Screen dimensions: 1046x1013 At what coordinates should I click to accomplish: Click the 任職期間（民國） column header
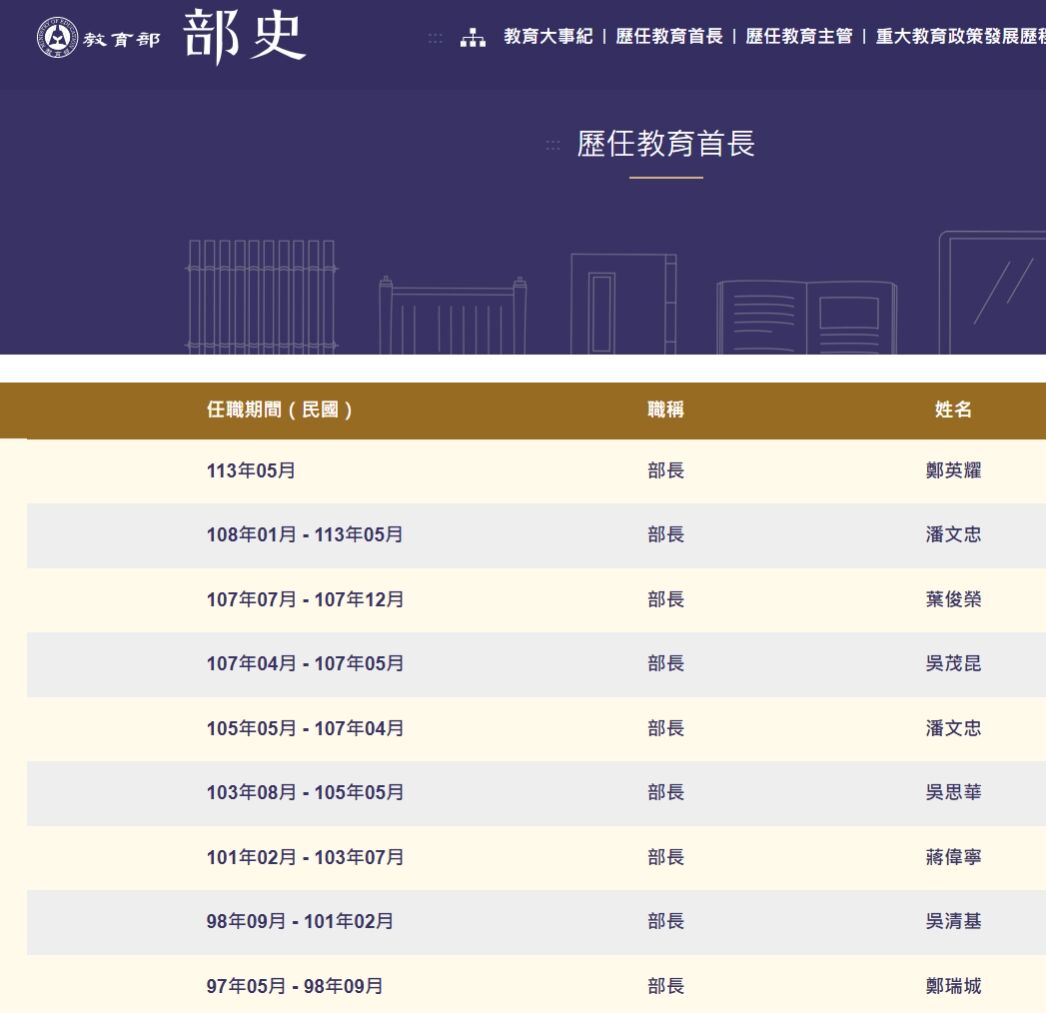point(279,410)
